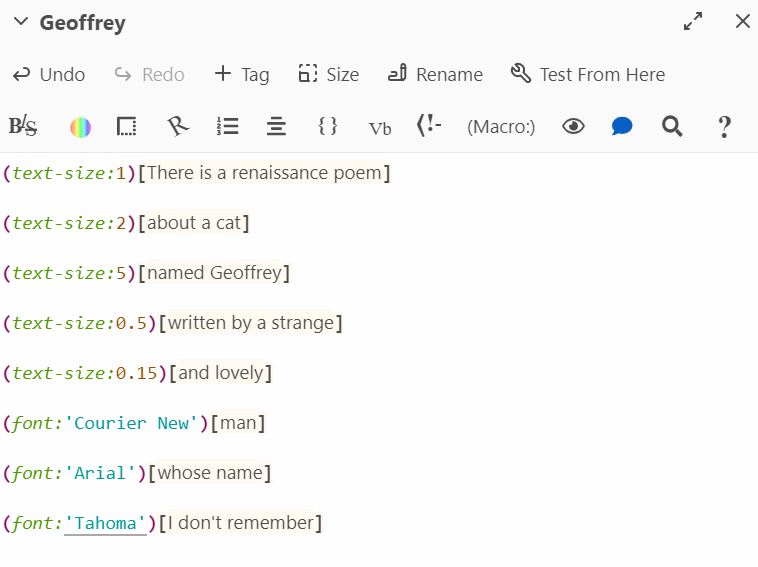
Task: Add a Tag to the passage
Action: [242, 74]
